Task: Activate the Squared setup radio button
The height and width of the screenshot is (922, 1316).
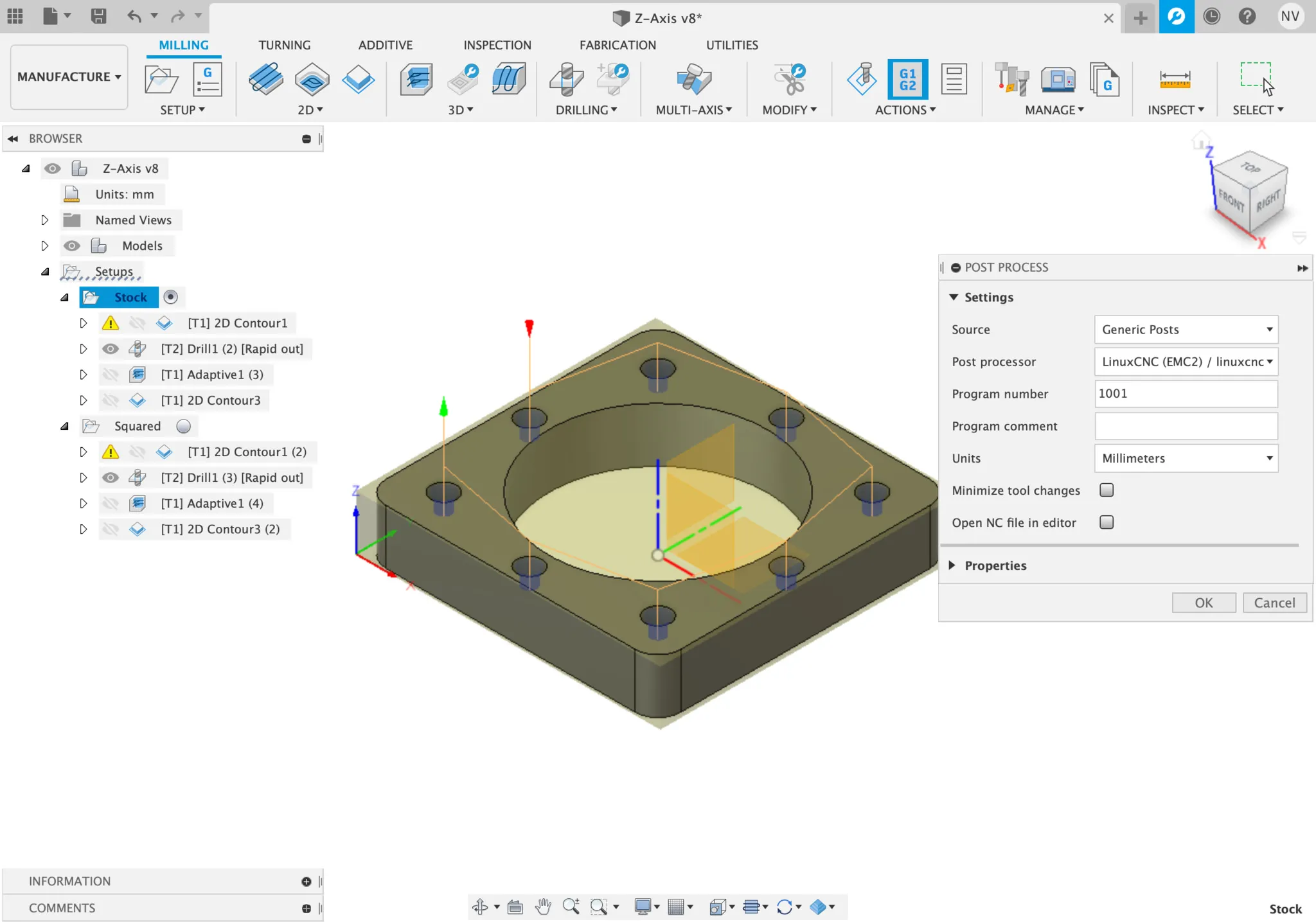Action: [184, 426]
